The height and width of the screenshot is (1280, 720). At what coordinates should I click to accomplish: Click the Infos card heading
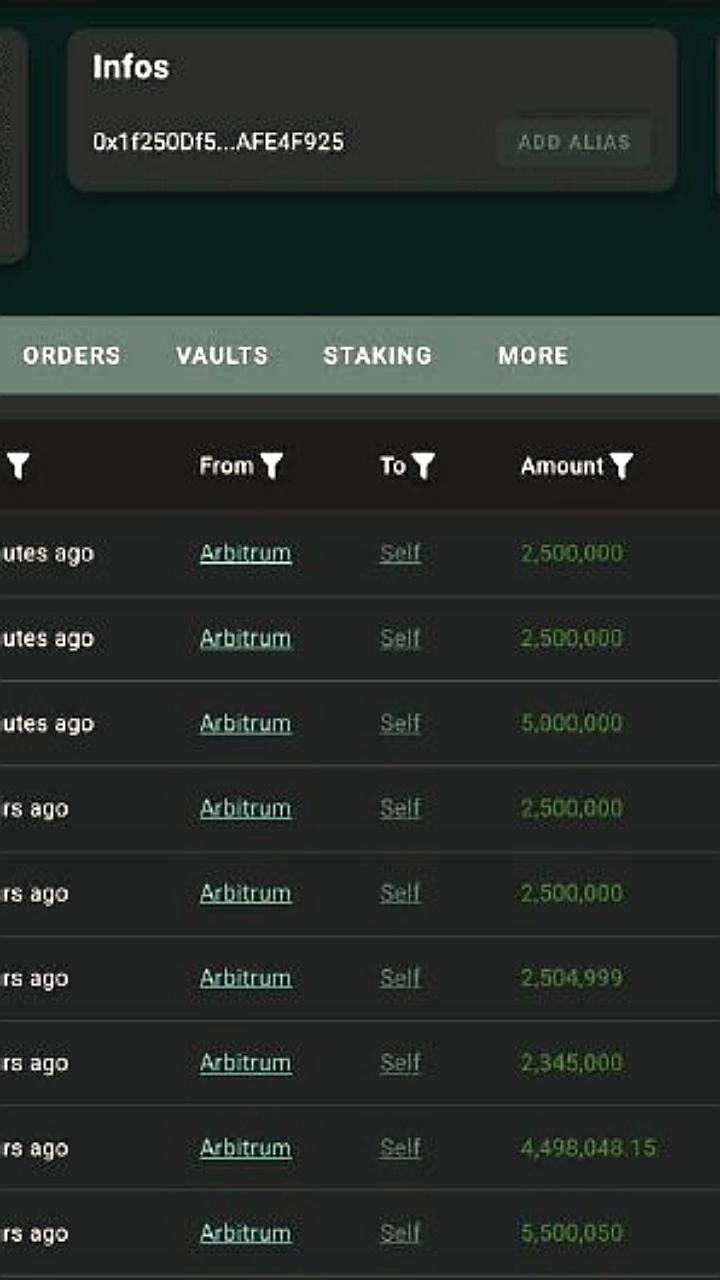point(131,67)
